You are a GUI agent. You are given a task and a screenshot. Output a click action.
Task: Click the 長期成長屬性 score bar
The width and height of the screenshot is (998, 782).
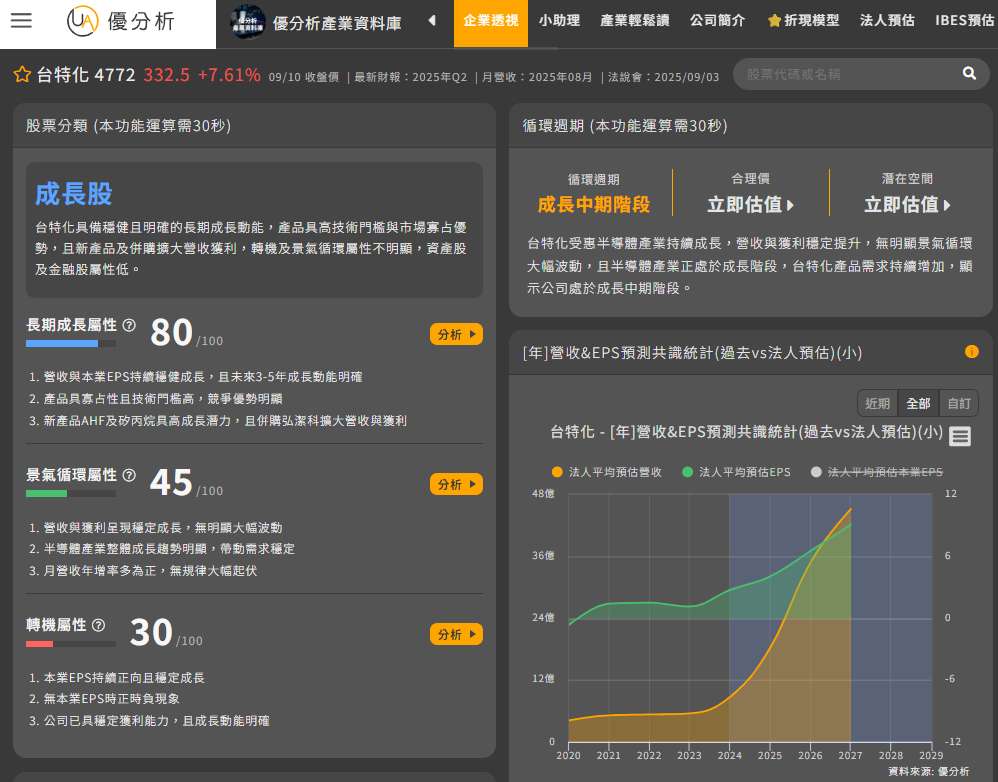click(71, 344)
